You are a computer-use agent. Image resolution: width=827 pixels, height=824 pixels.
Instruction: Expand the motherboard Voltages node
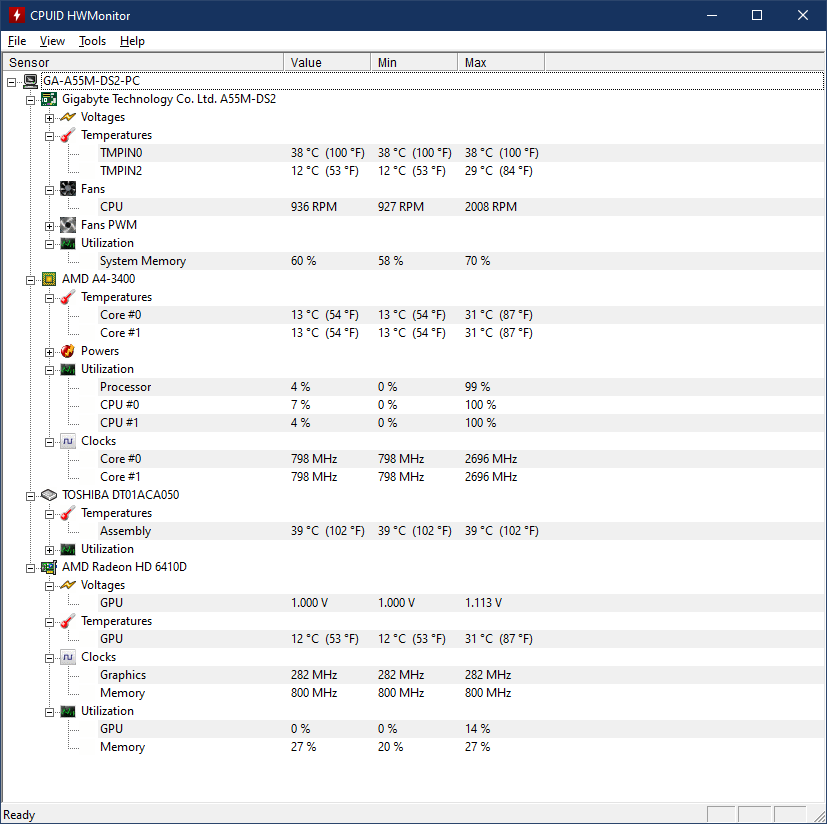pos(50,118)
